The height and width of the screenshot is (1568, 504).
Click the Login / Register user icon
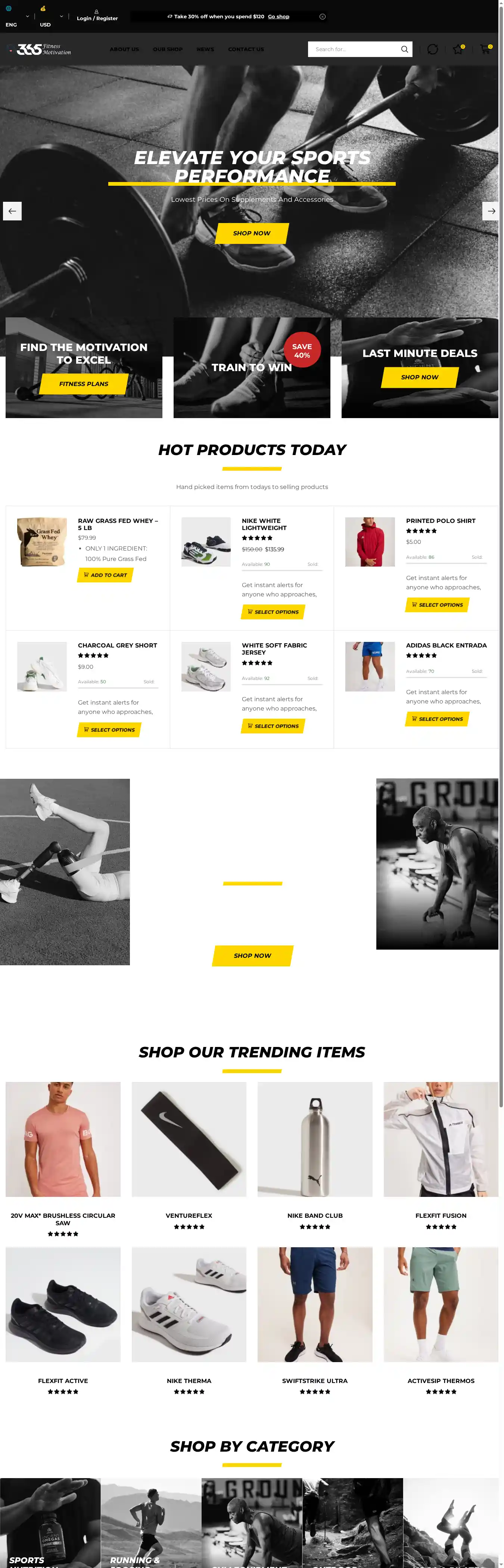coord(96,12)
